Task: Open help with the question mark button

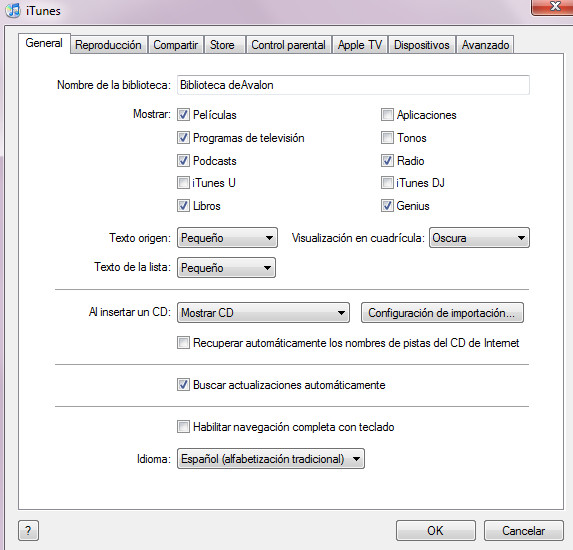Action: point(28,530)
